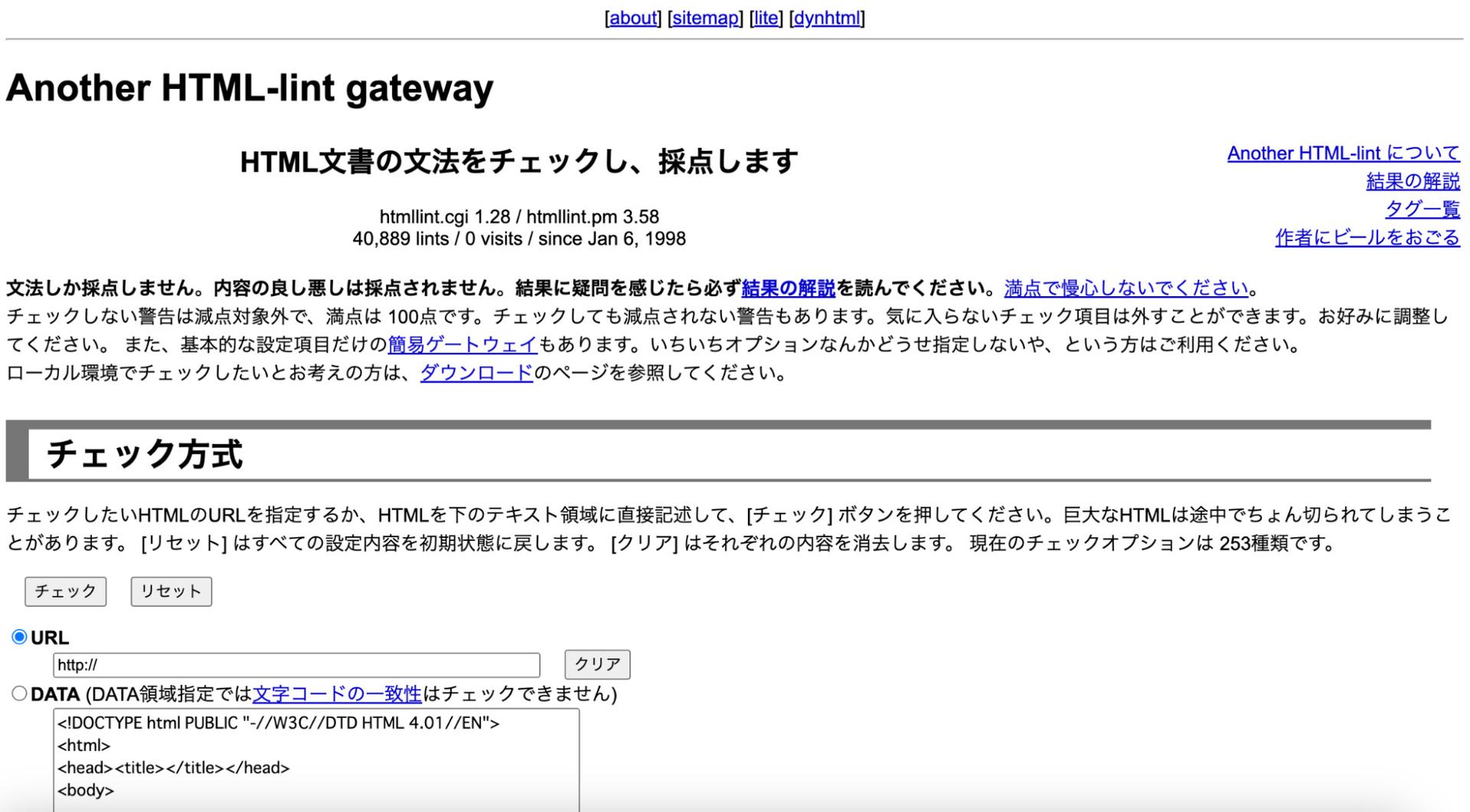Open the lite version link
The width and height of the screenshot is (1470, 812).
[766, 18]
